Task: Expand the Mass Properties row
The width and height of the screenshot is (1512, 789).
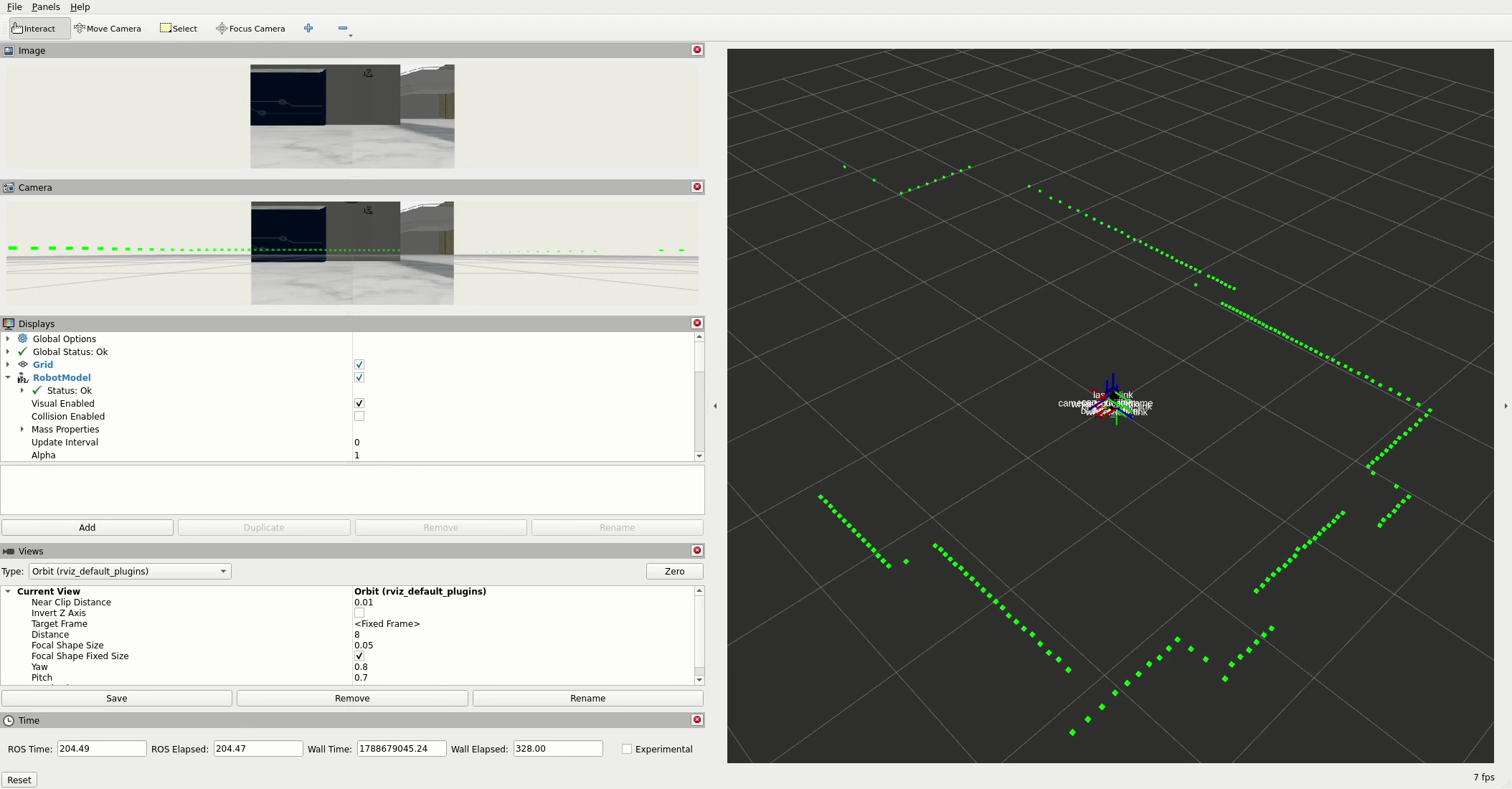Action: tap(22, 429)
